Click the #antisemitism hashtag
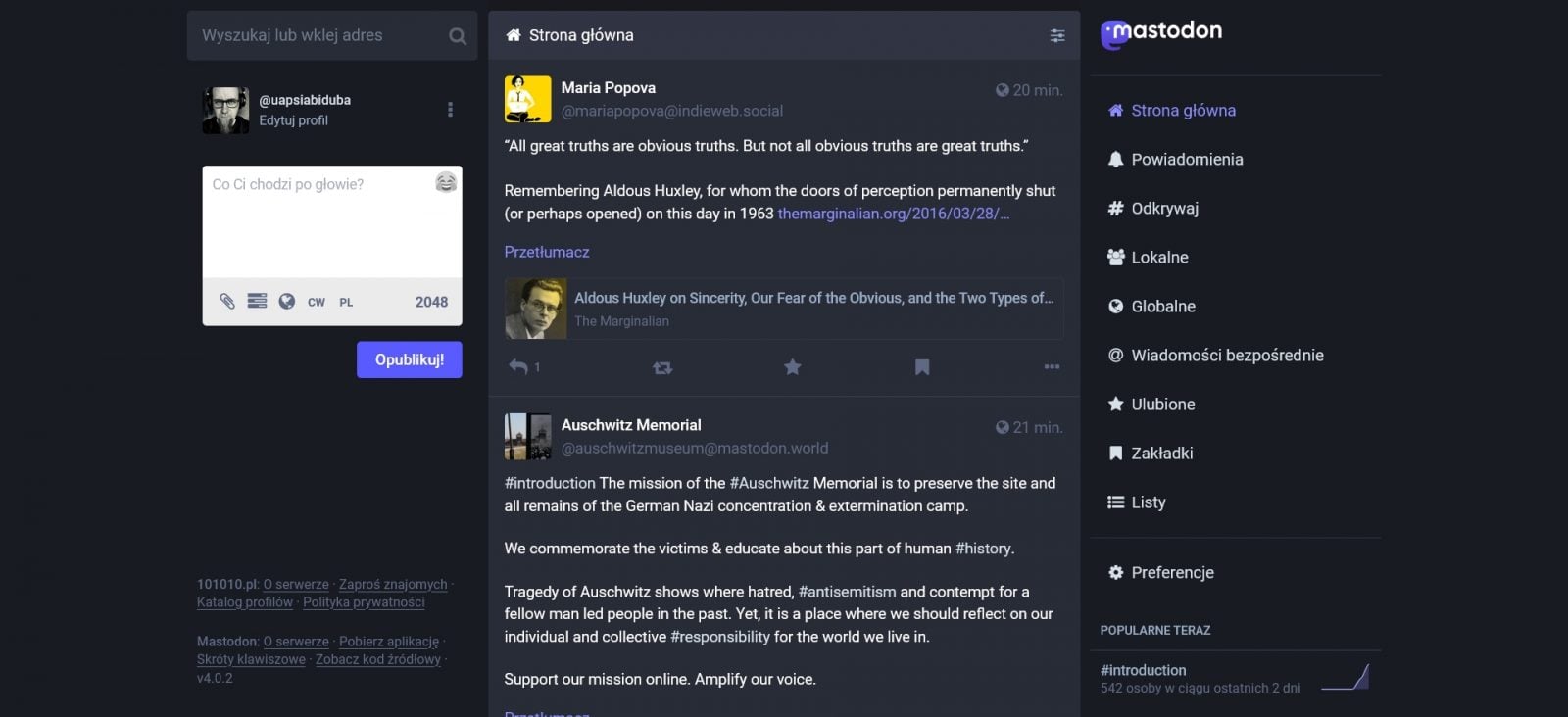 [847, 592]
